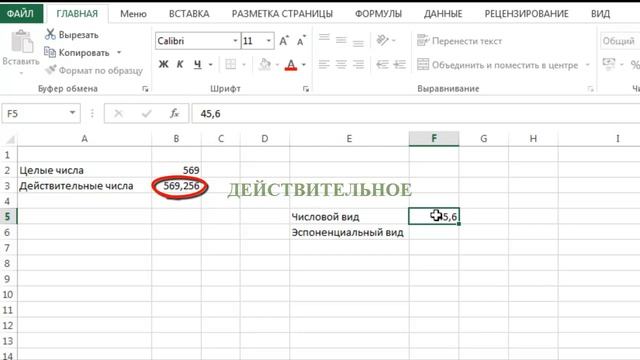This screenshot has height=360, width=640.
Task: Select cell containing 569,256
Action: pyautogui.click(x=176, y=186)
